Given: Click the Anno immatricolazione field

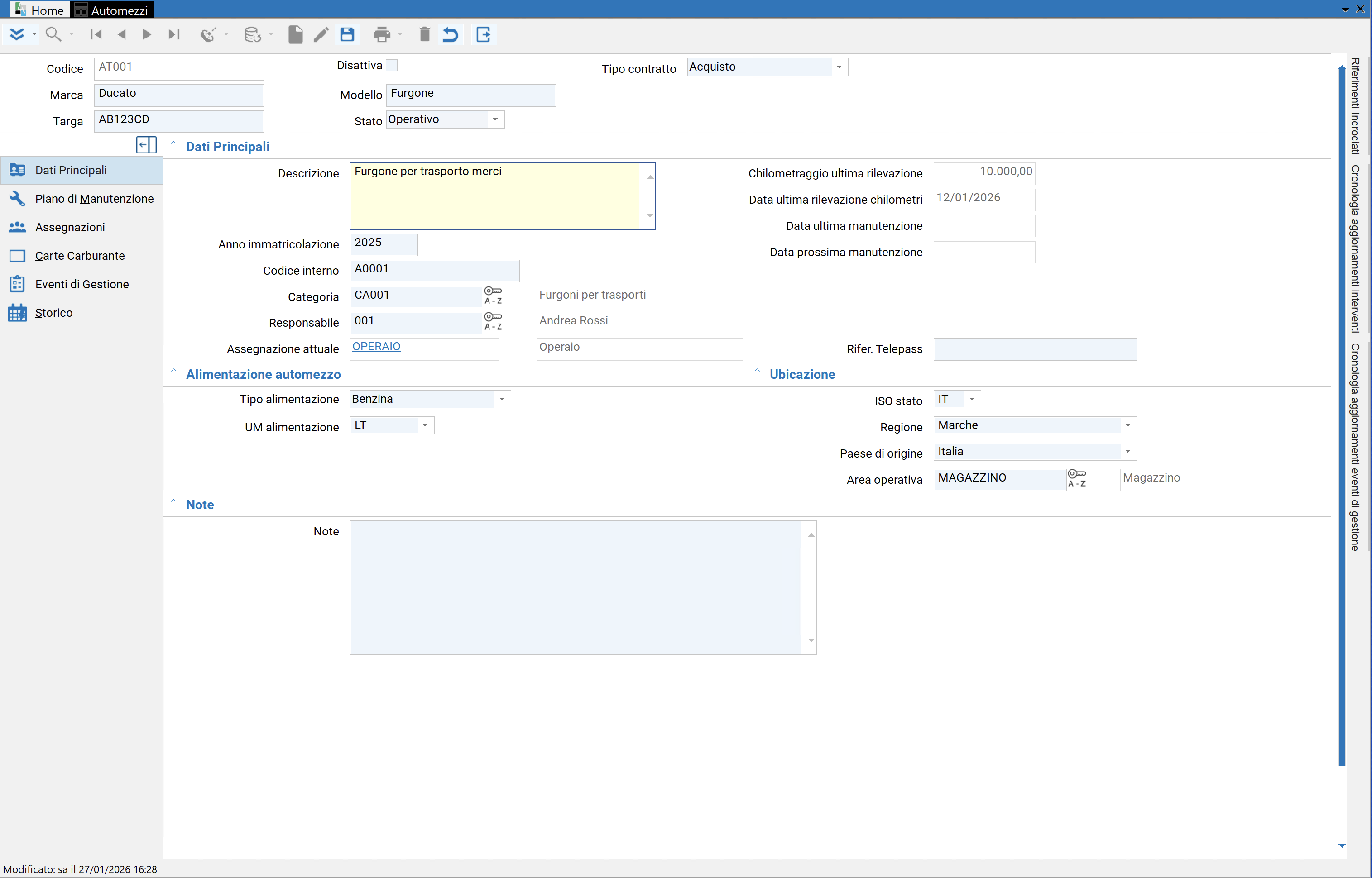Looking at the screenshot, I should (383, 244).
